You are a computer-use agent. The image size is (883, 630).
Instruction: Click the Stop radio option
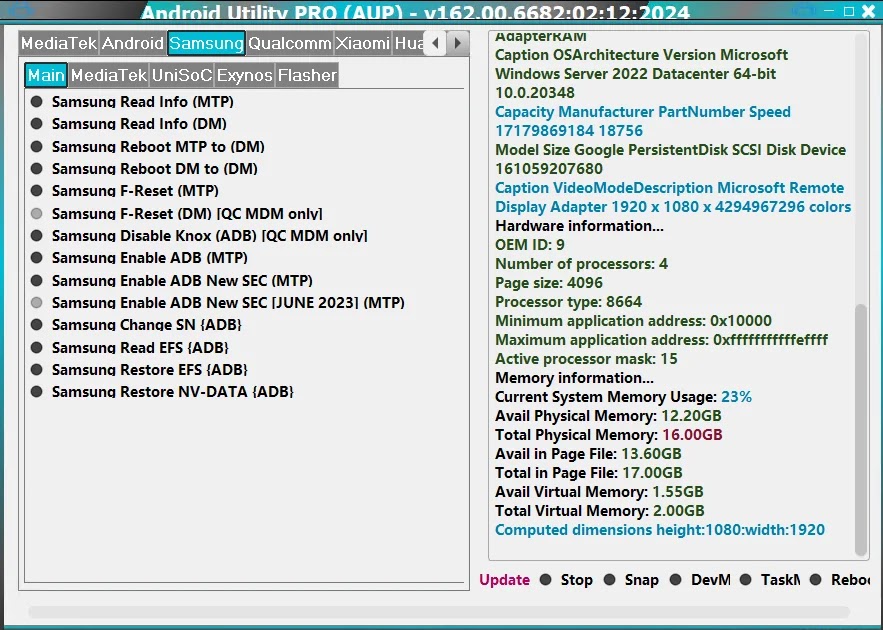coord(566,580)
